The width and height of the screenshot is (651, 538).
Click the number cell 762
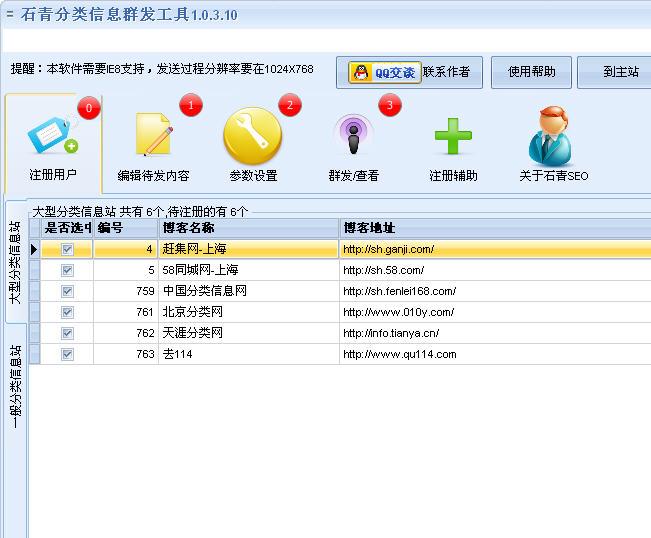(x=126, y=333)
